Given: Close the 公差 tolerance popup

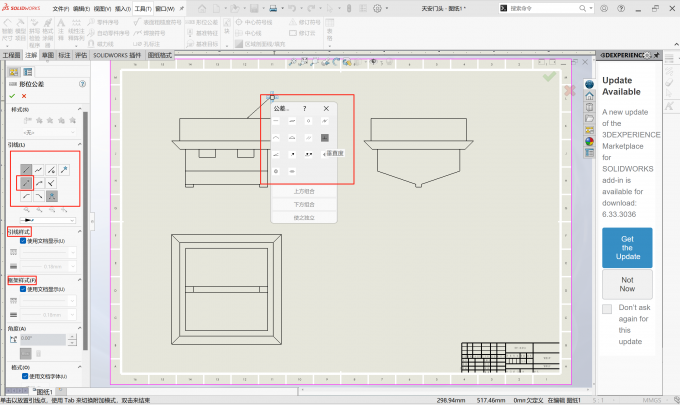Looking at the screenshot, I should [x=326, y=108].
